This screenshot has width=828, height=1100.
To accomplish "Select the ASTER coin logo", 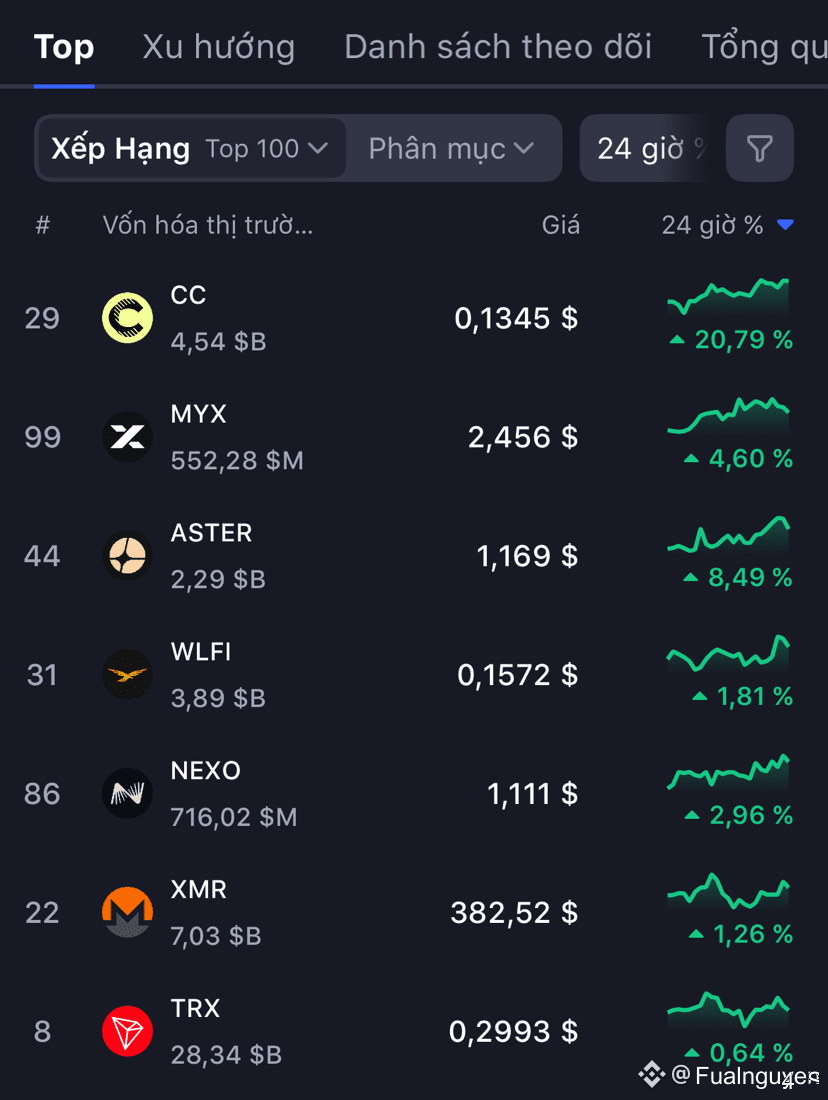I will pos(127,556).
